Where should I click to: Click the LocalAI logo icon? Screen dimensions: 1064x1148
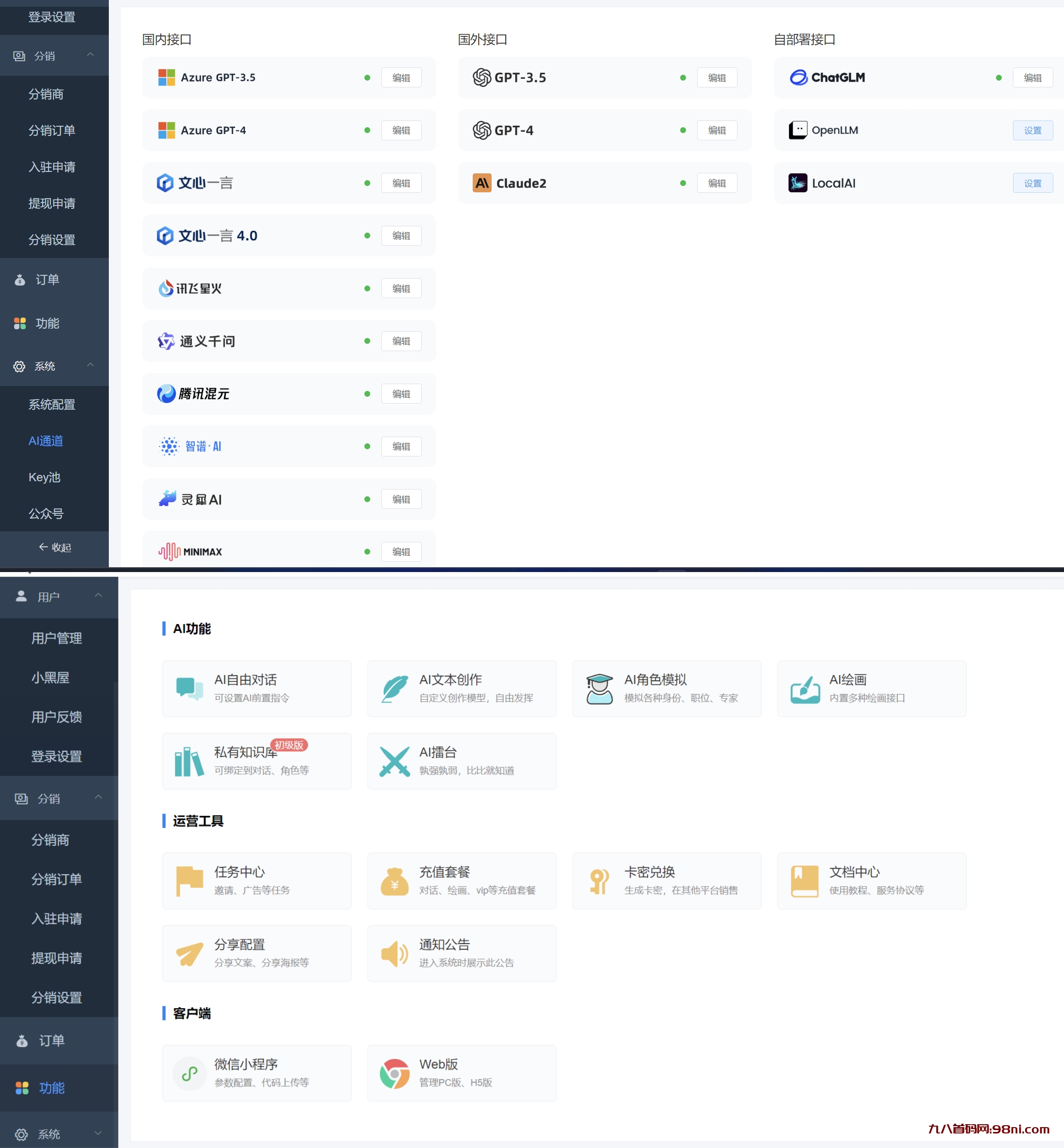pos(797,183)
